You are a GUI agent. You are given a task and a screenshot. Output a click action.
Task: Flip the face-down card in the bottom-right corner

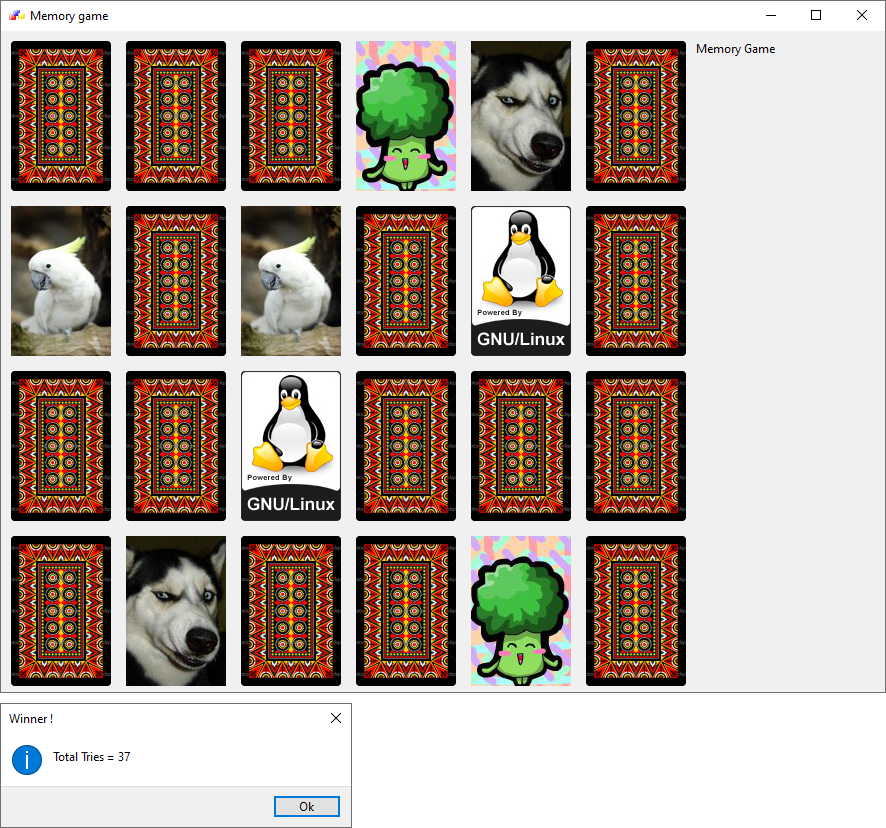[x=635, y=610]
